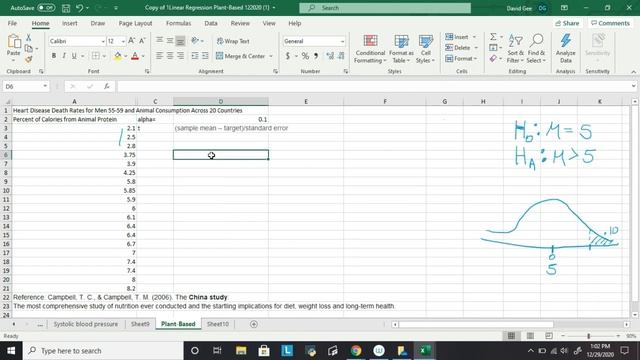Click the AutoSum sigma icon
640x360 pixels.
493,37
